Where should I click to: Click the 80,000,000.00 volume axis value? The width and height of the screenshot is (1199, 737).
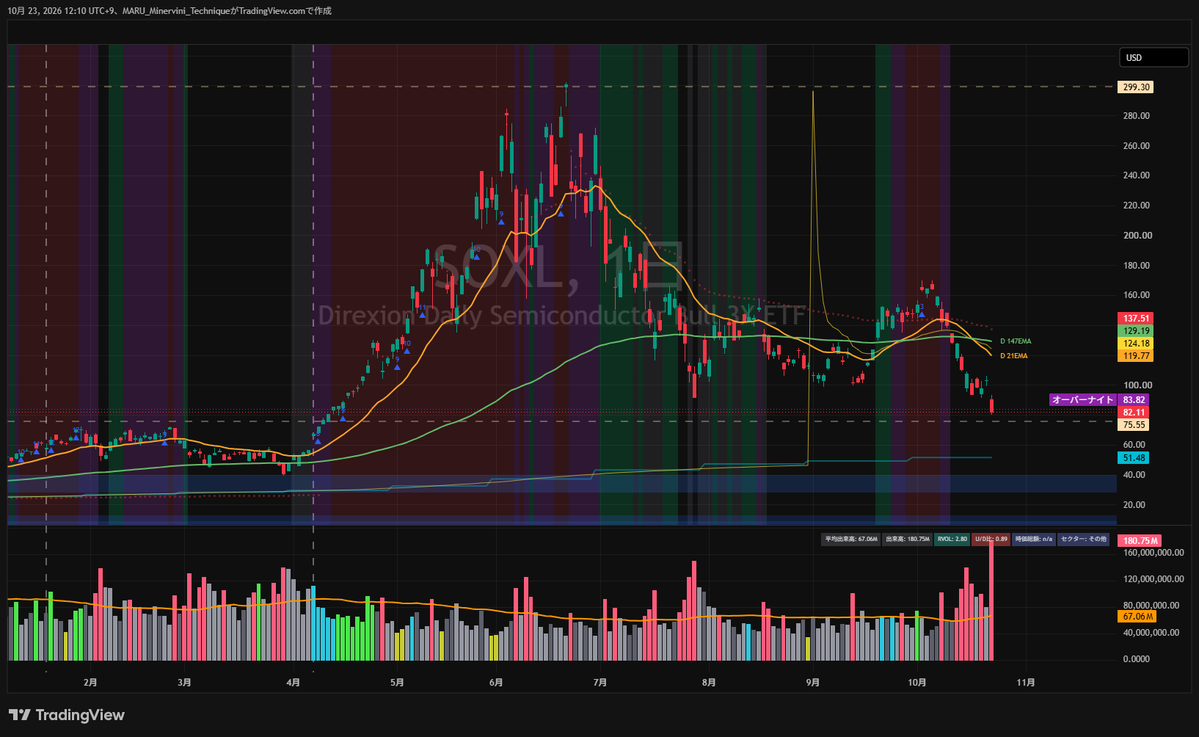[x=1151, y=606]
